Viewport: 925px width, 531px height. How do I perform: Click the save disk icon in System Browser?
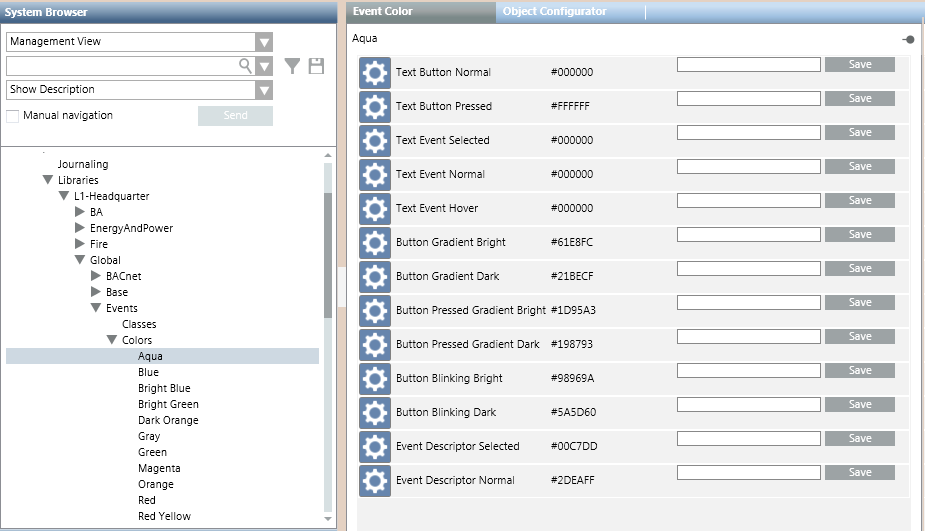(317, 66)
